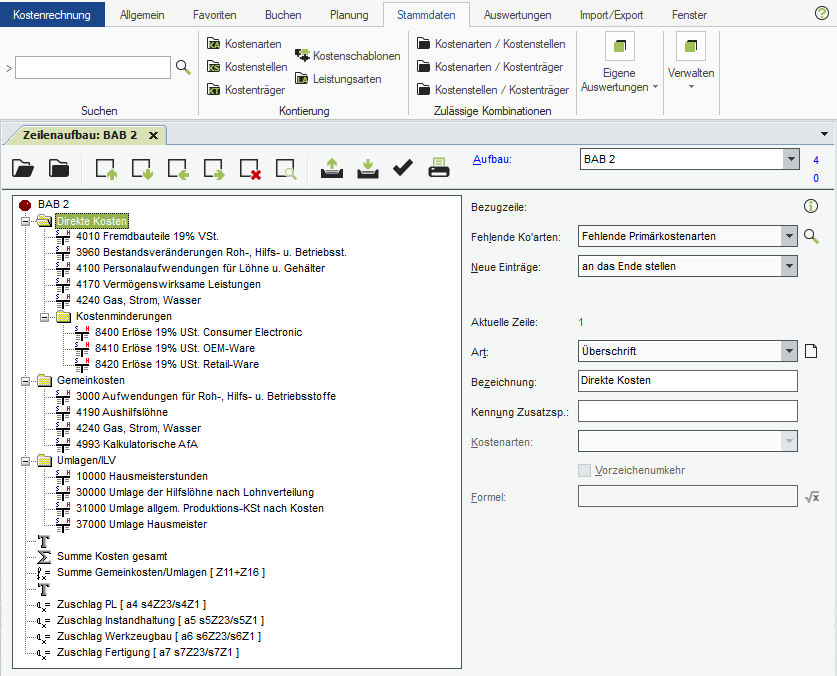
Task: Move line left (outdent) icon
Action: click(178, 169)
